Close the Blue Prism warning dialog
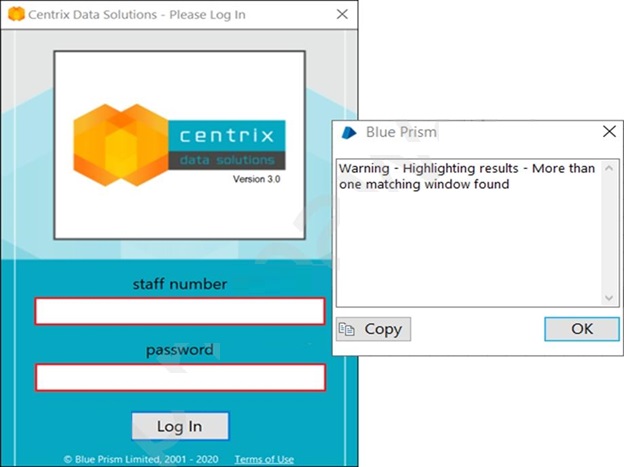Image resolution: width=624 pixels, height=467 pixels. point(609,131)
